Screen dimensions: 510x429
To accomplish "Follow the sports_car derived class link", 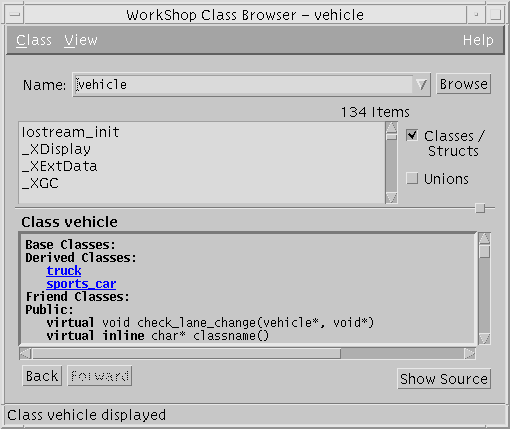I will 81,284.
